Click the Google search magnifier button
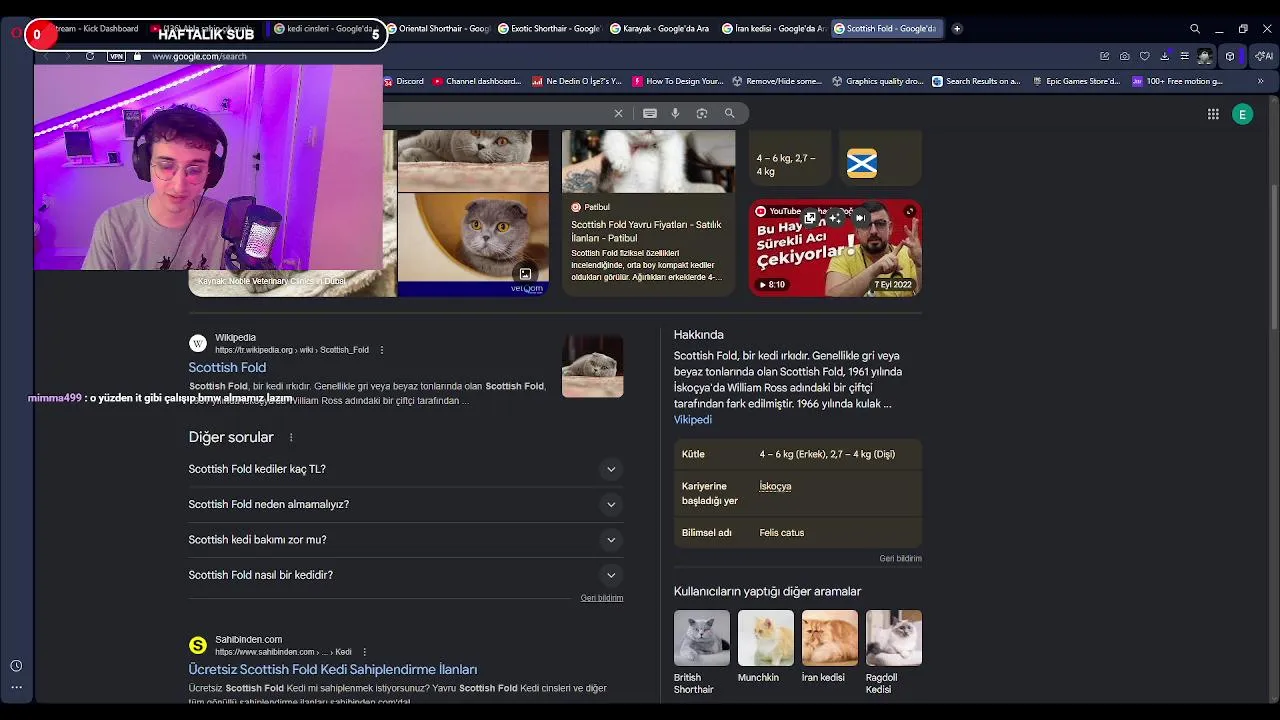The image size is (1280, 720). coord(730,114)
